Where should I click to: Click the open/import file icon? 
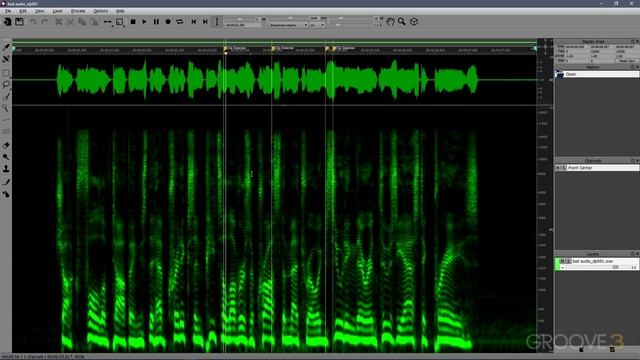click(x=7, y=22)
